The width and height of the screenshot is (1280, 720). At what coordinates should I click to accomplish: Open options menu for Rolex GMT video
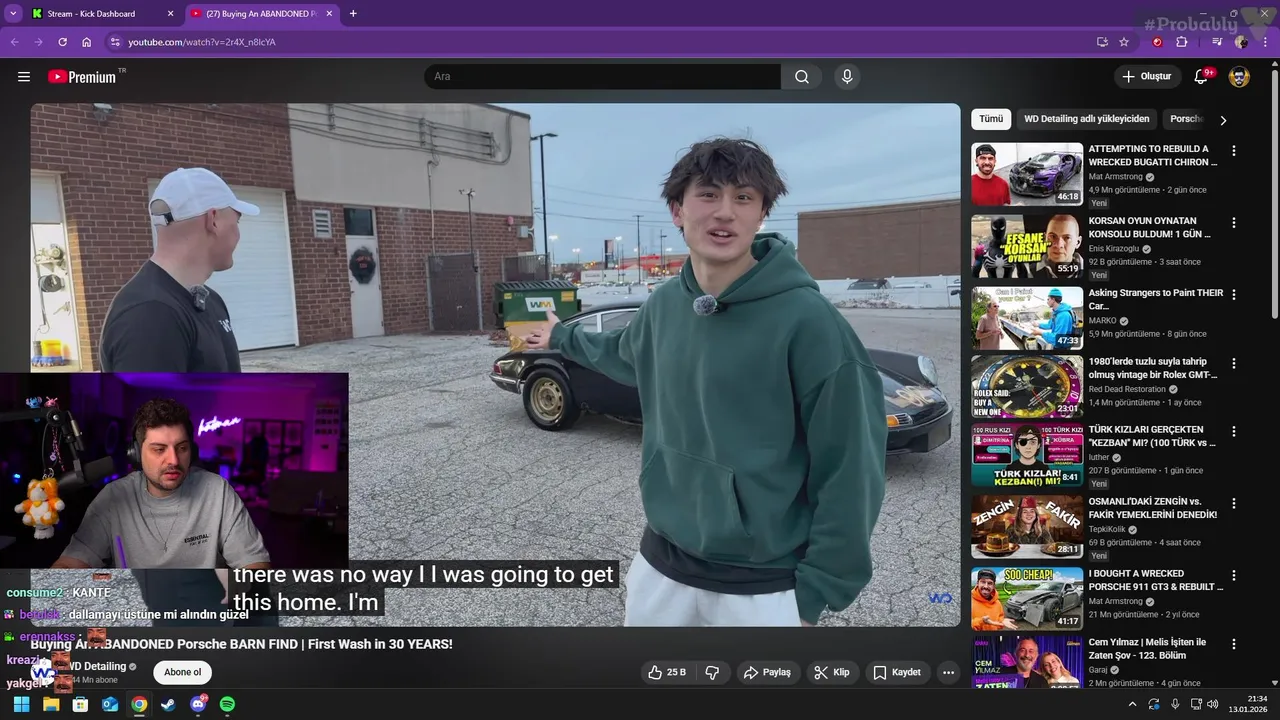click(1234, 364)
